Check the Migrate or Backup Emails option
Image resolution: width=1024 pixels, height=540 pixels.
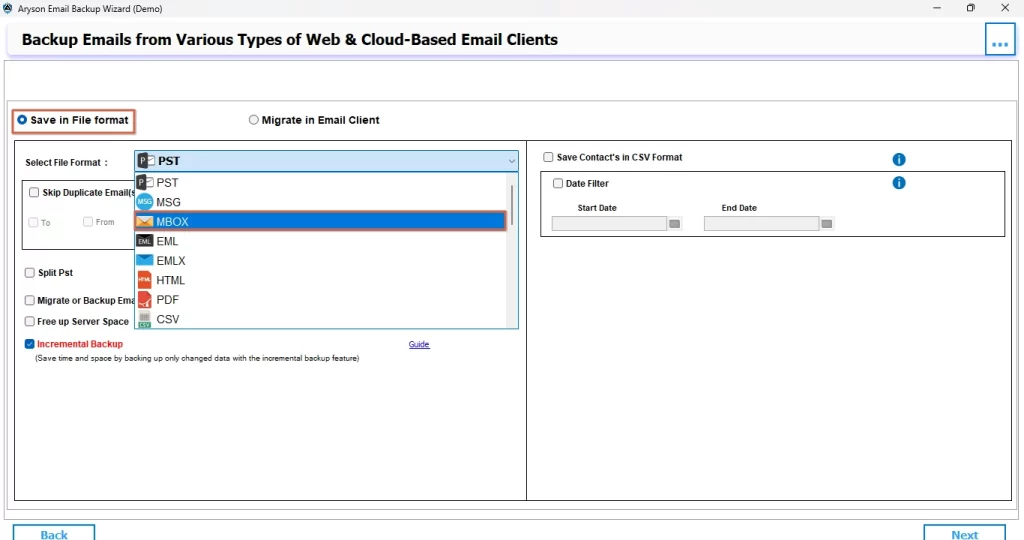point(29,300)
